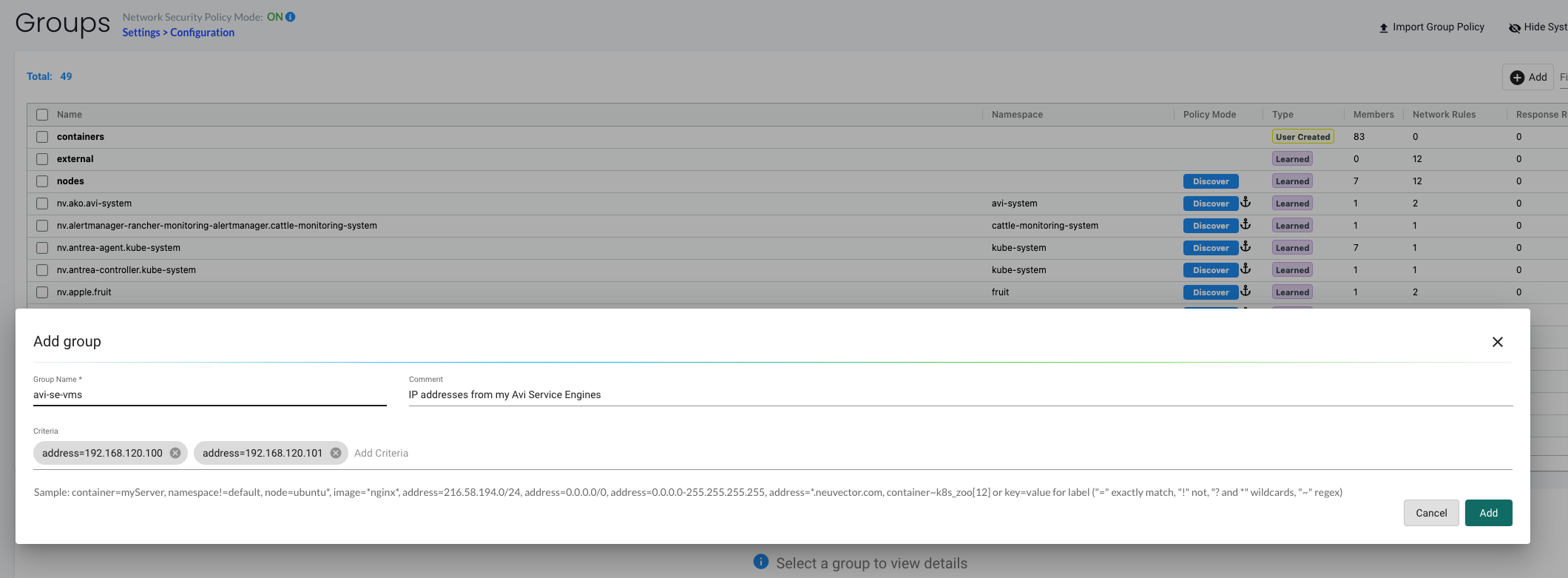Sort by the Policy Mode column header
This screenshot has width=1568, height=578.
(1209, 115)
